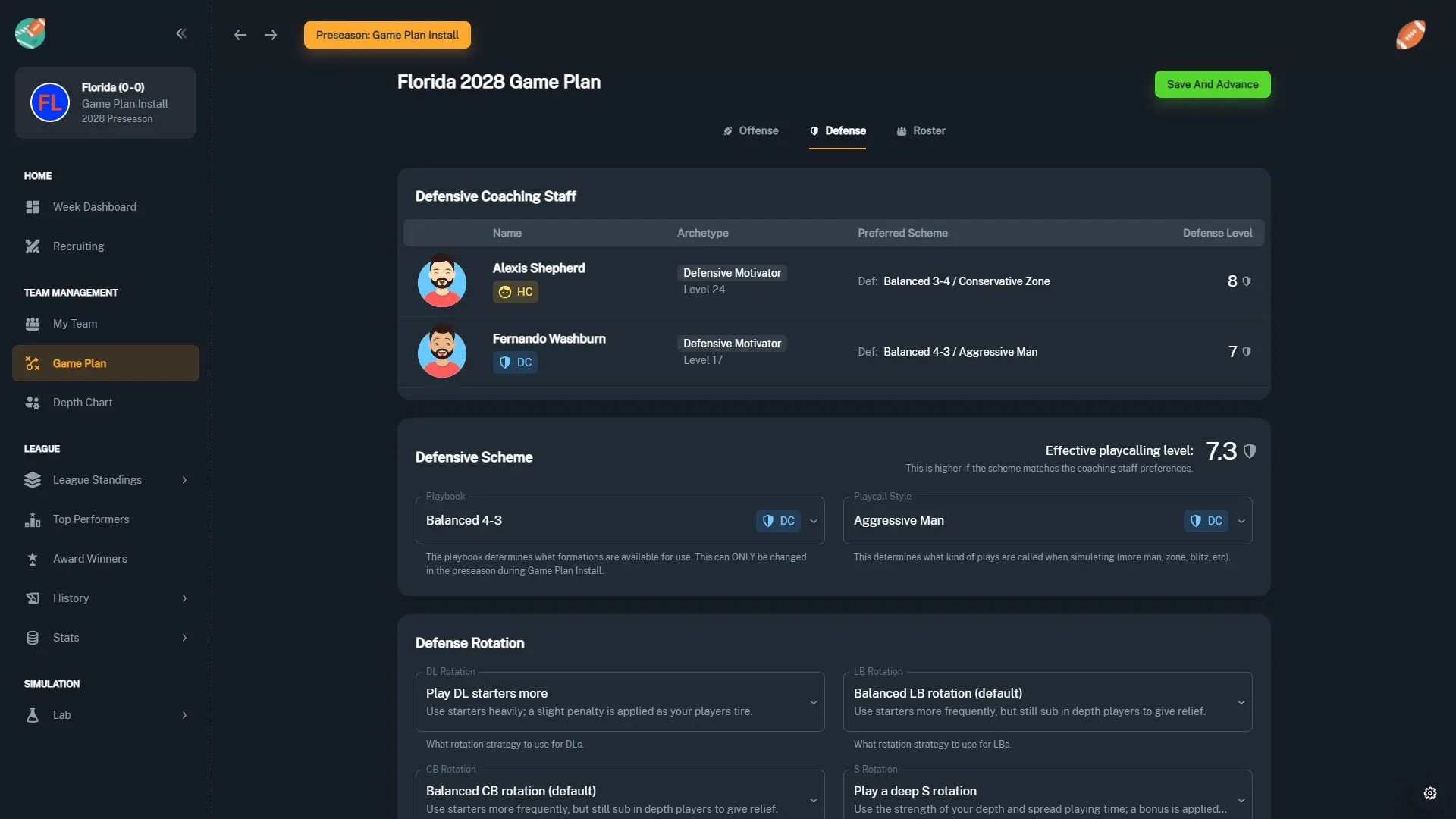1456x819 pixels.
Task: Open Top Performers in sidebar
Action: pos(91,519)
